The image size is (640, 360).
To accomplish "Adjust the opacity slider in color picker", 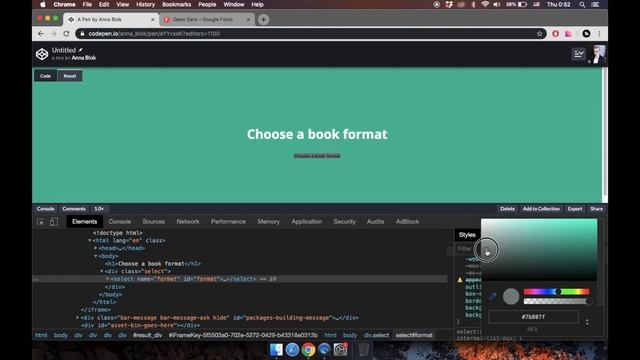I will click(557, 301).
